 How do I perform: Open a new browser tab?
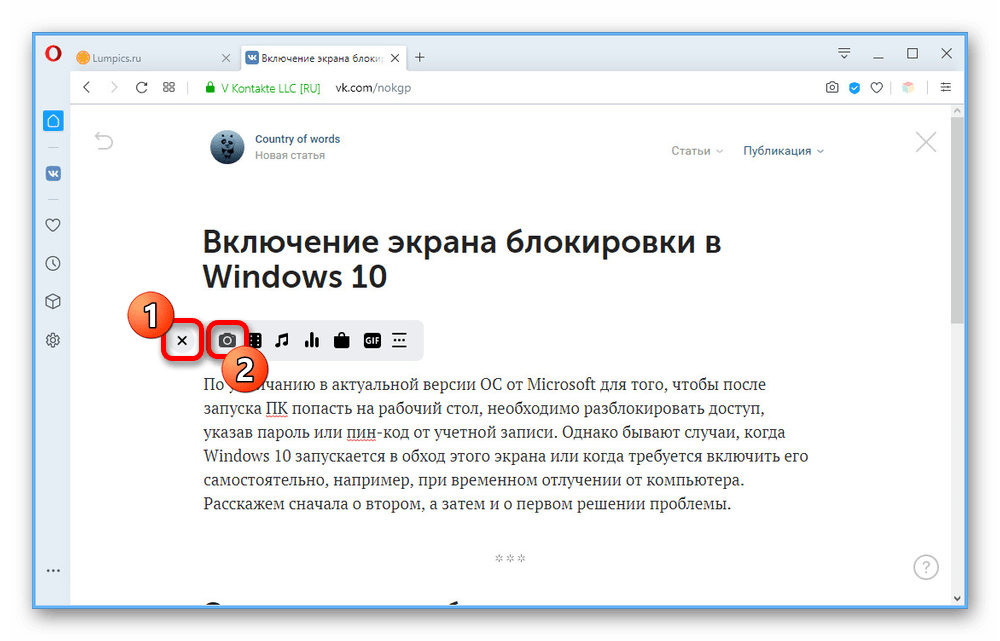click(x=420, y=57)
